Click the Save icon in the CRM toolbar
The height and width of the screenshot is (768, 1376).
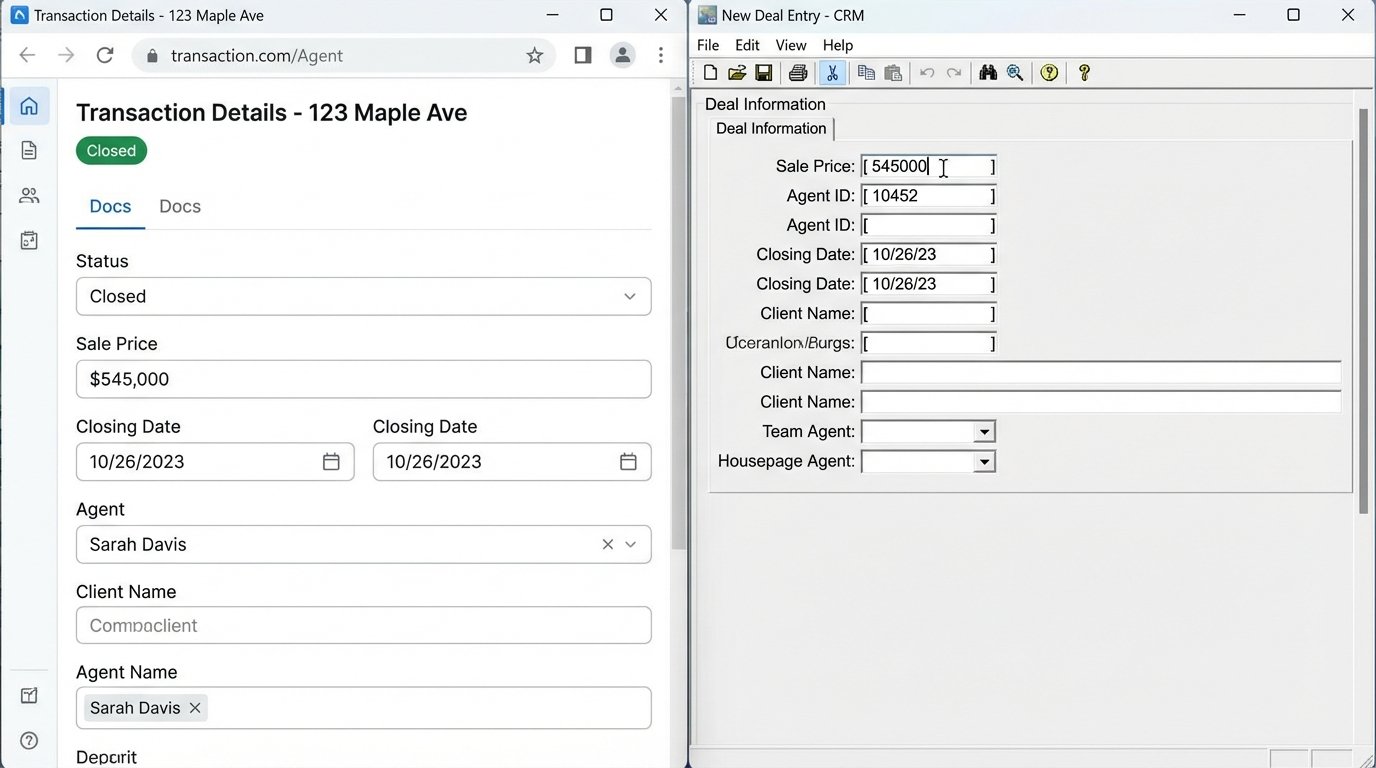pyautogui.click(x=764, y=72)
